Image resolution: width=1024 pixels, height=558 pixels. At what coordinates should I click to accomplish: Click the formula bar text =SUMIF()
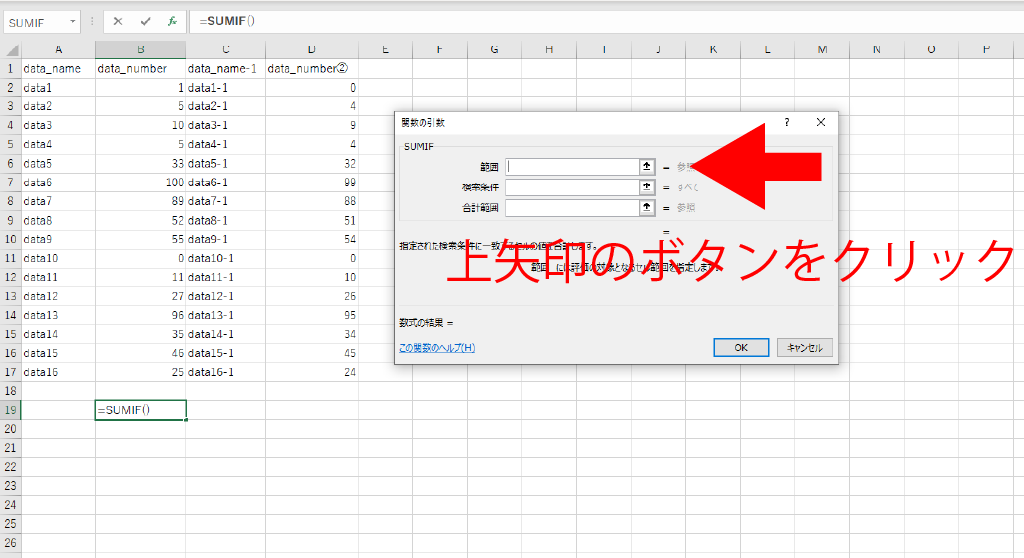[227, 21]
